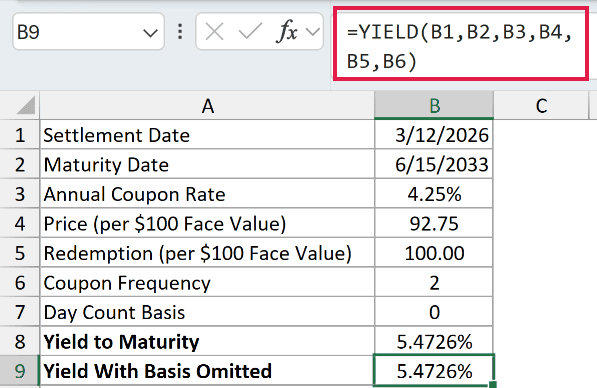This screenshot has width=597, height=388.
Task: Select the active cell B9 showing 5.4726%
Action: [434, 371]
